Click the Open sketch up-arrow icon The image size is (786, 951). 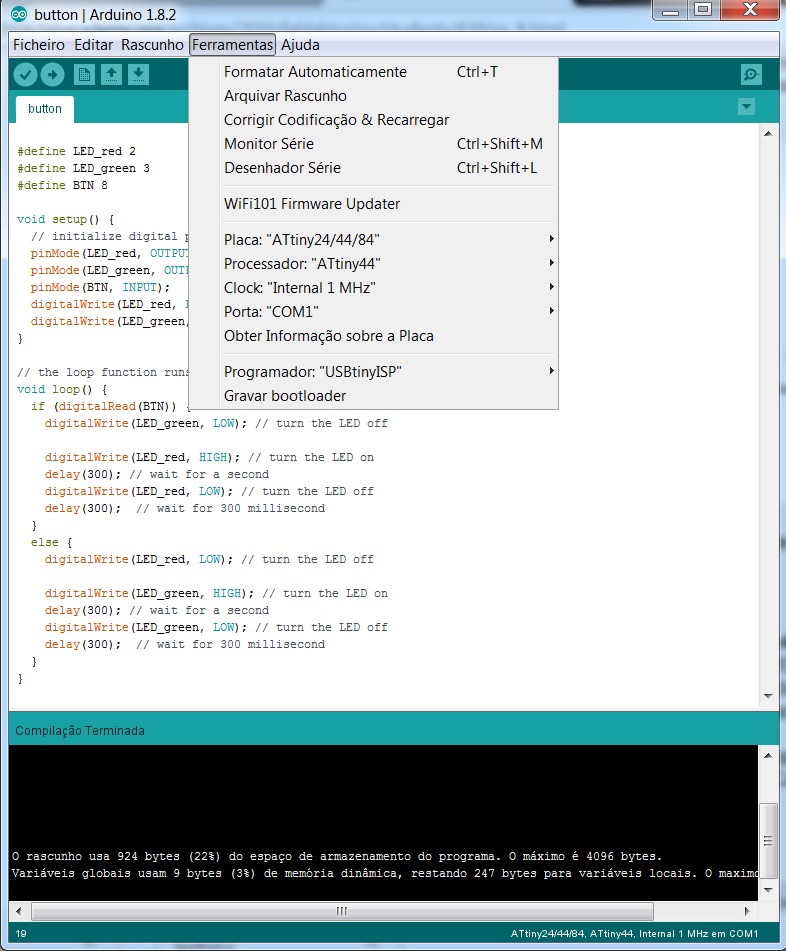click(112, 75)
